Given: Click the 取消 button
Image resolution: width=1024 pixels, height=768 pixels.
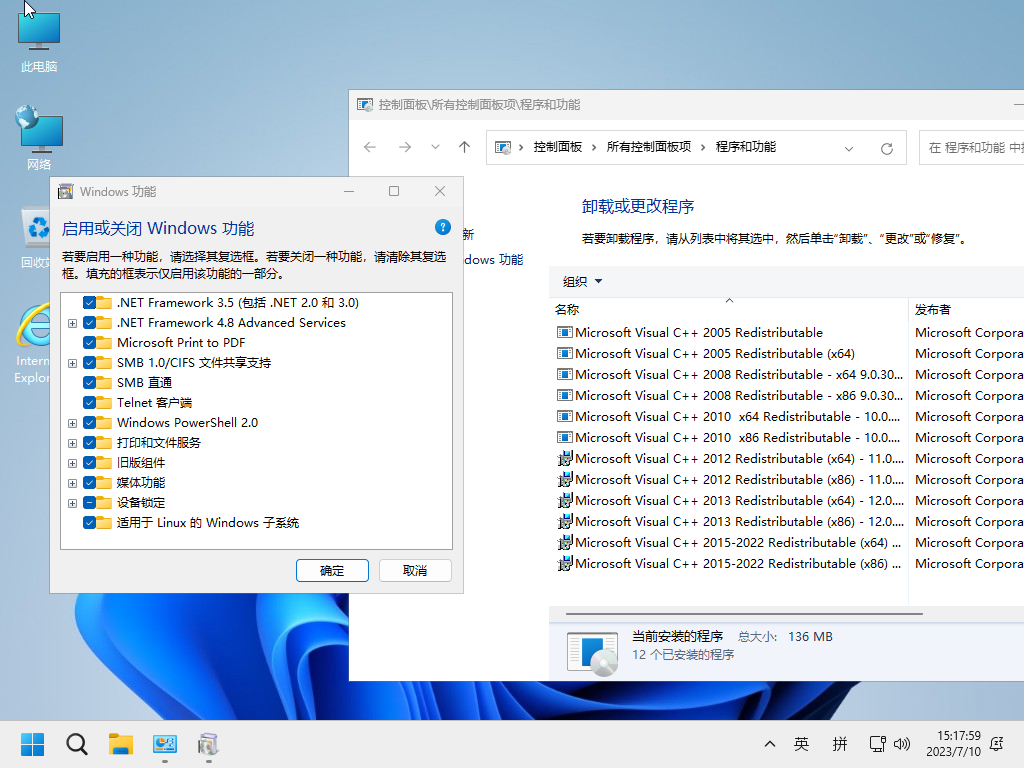Looking at the screenshot, I should pyautogui.click(x=415, y=570).
